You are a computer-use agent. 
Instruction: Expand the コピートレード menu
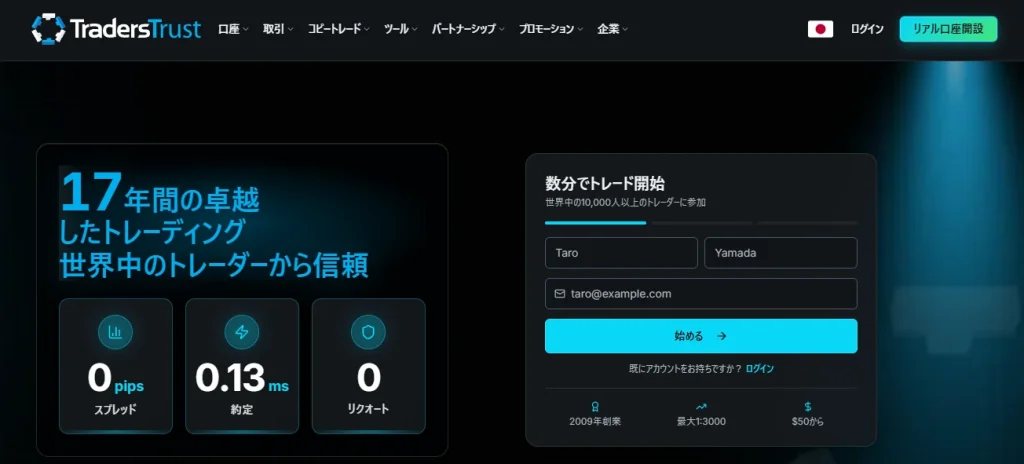(x=339, y=29)
